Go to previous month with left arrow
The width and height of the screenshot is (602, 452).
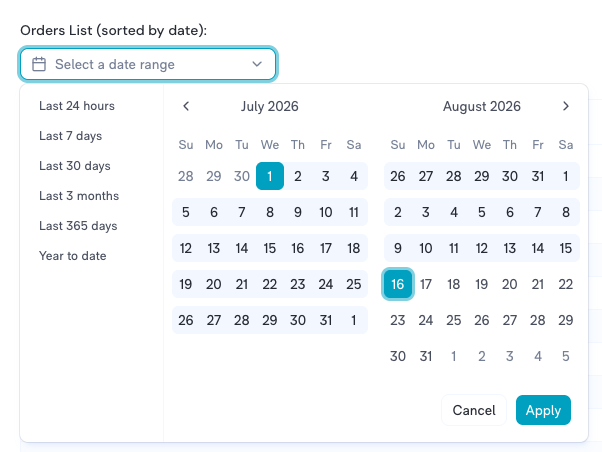[186, 106]
